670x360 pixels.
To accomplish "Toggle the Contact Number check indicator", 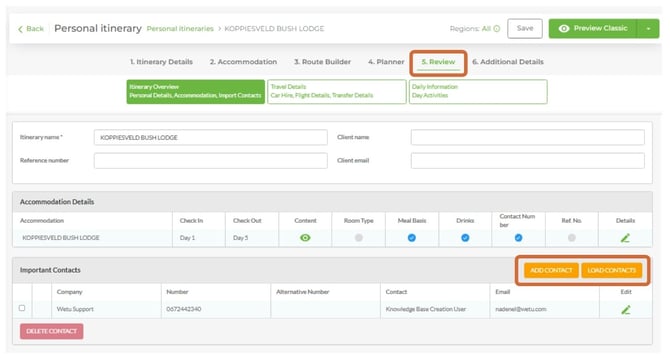I will tap(518, 238).
